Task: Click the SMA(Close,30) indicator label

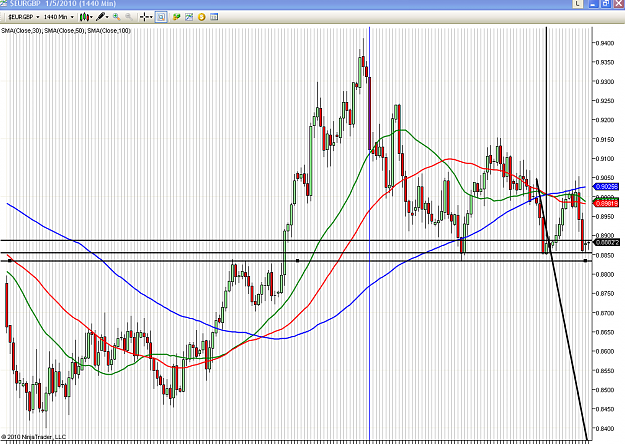Action: tap(21, 31)
